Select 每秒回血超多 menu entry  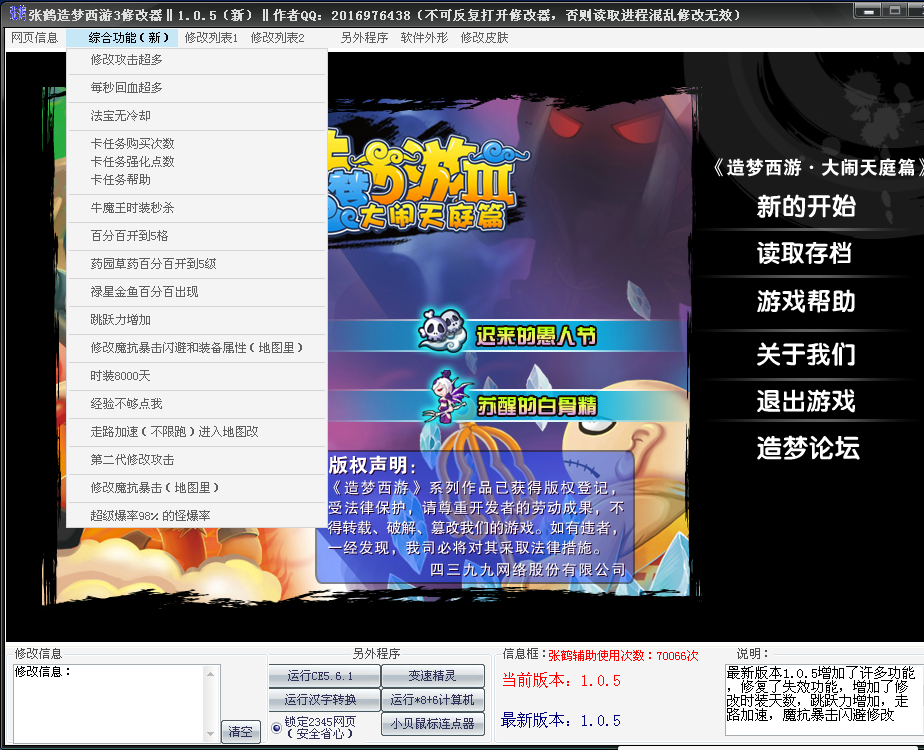(x=197, y=88)
